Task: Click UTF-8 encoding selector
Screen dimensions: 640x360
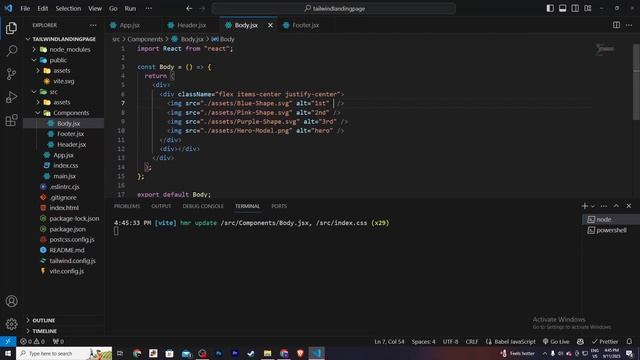Action: 451,341
